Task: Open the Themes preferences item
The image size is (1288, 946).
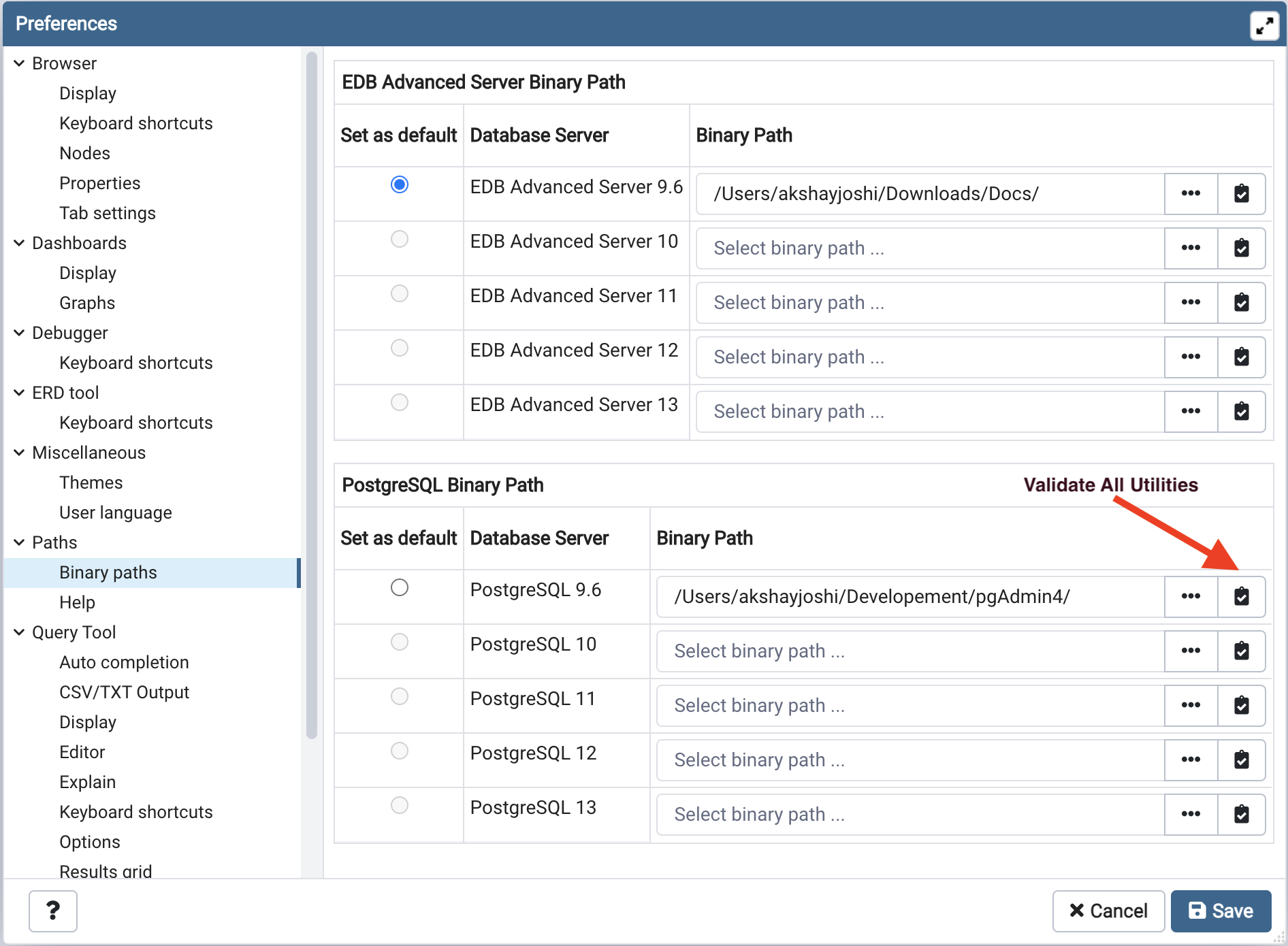Action: [91, 483]
